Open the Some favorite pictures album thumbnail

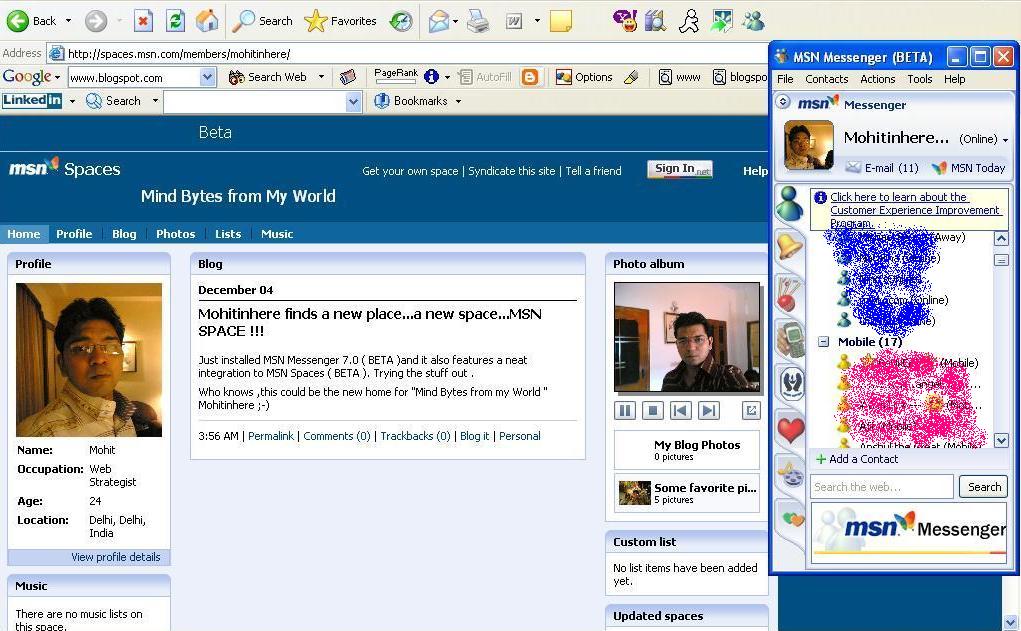click(635, 493)
